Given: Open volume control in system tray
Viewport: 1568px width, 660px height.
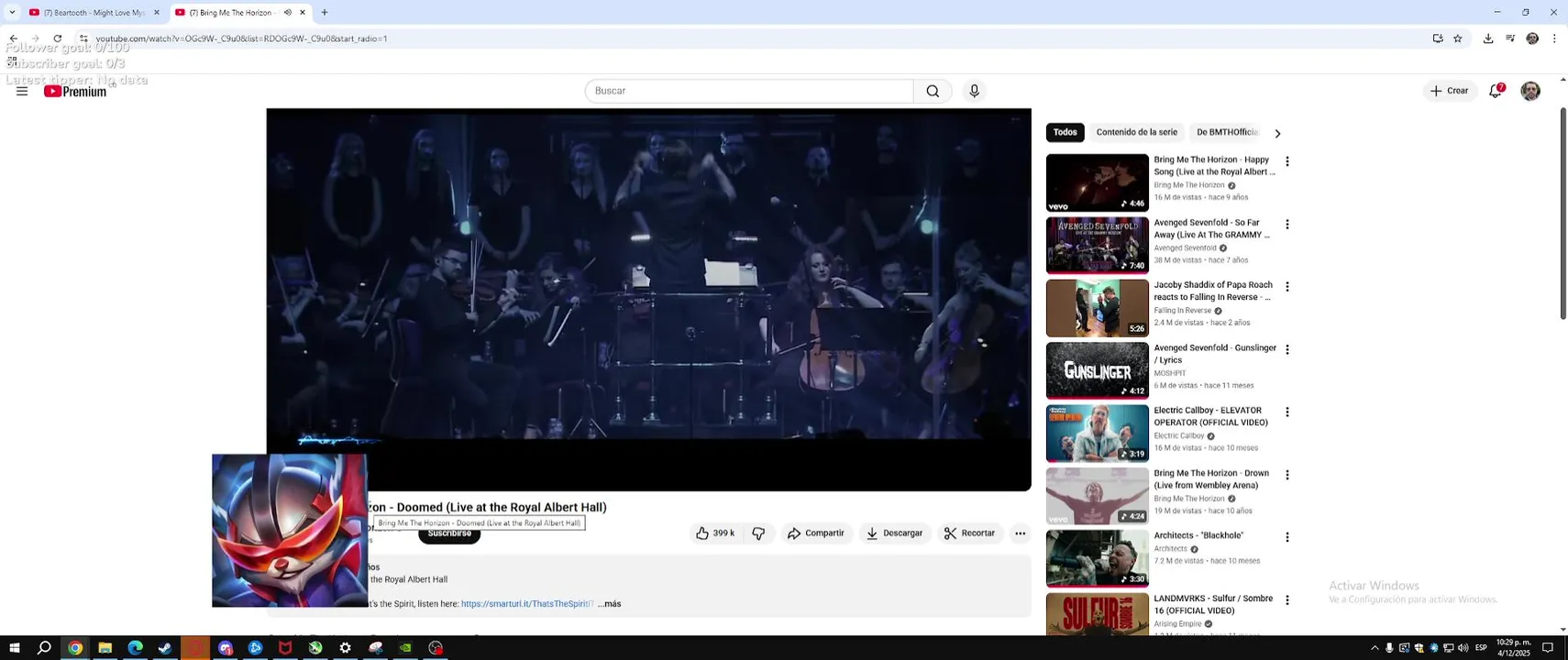Looking at the screenshot, I should coord(1463,648).
